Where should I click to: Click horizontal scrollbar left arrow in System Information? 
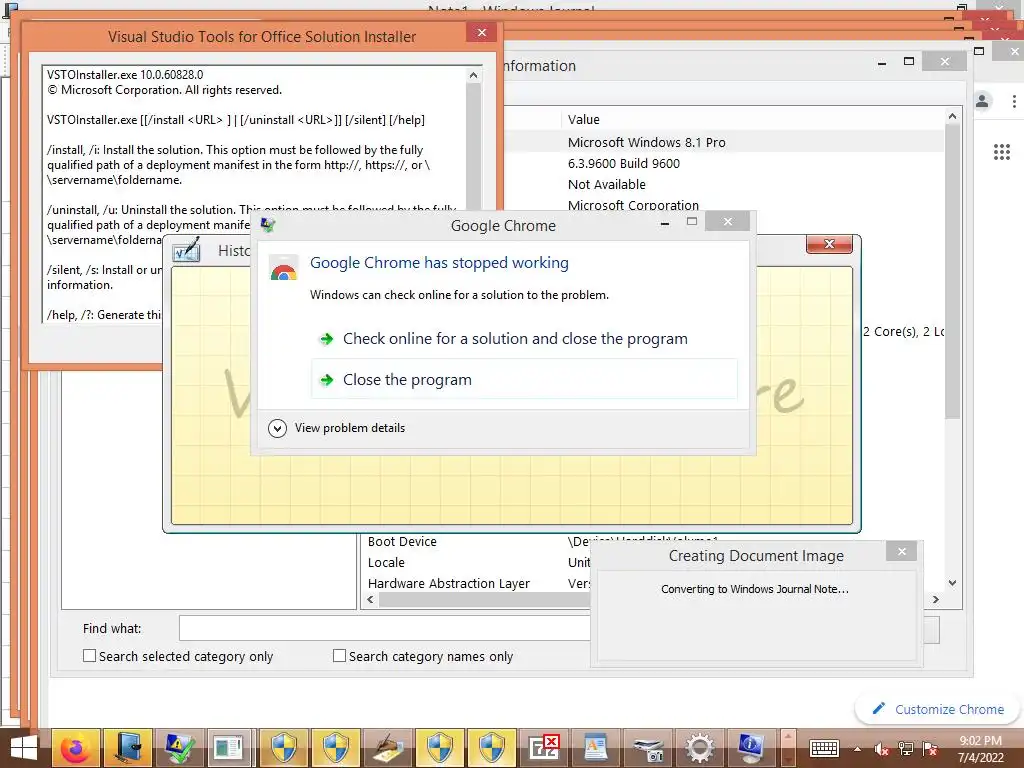click(371, 600)
